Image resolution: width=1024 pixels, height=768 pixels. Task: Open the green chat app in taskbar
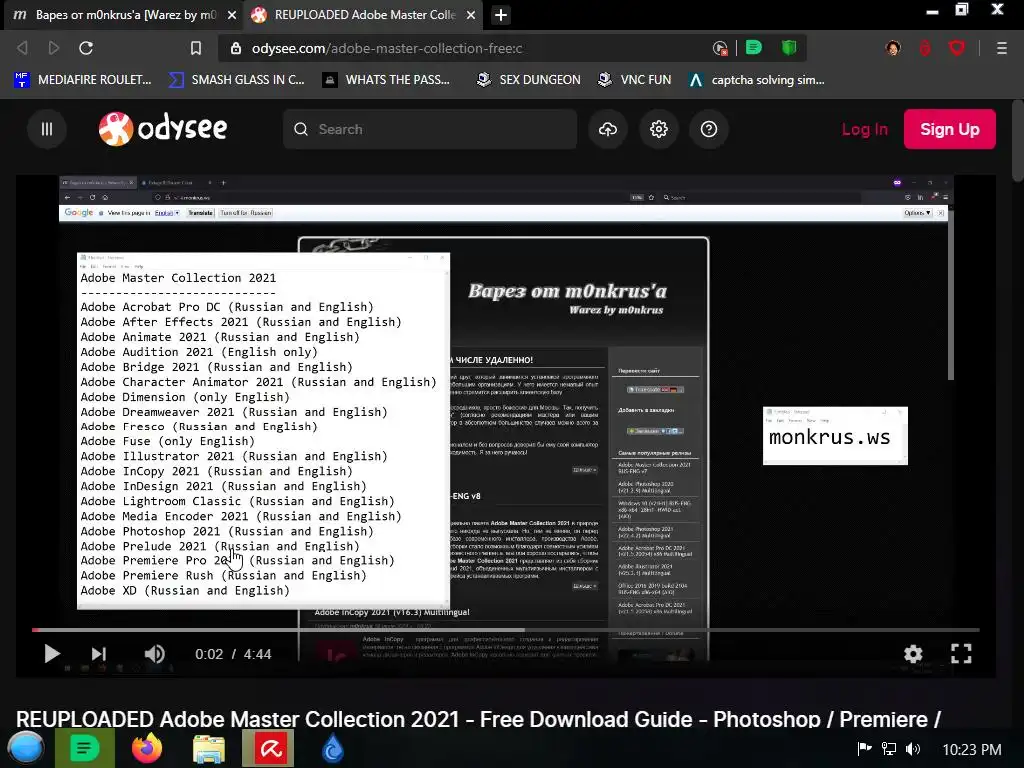(85, 748)
